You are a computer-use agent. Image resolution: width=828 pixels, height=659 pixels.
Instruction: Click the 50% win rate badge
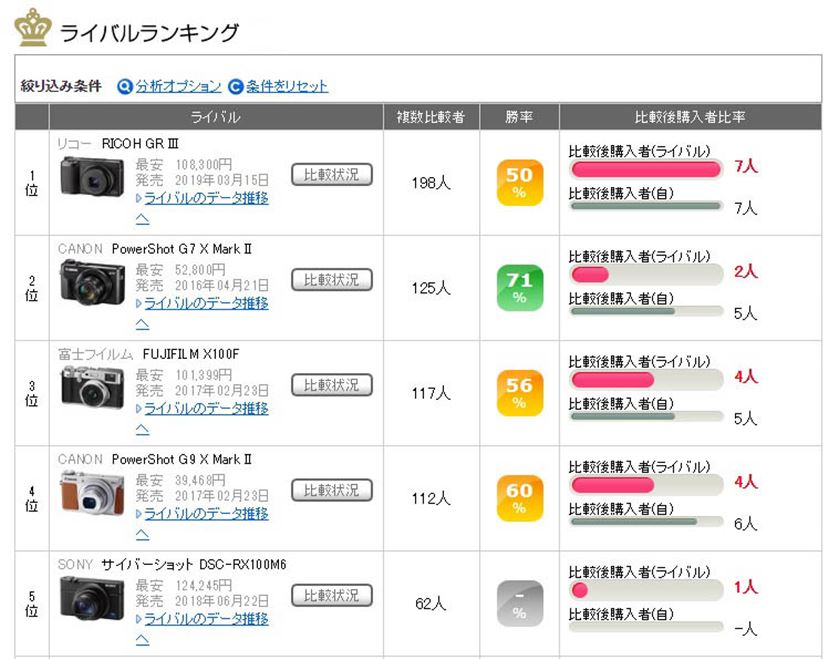[519, 182]
